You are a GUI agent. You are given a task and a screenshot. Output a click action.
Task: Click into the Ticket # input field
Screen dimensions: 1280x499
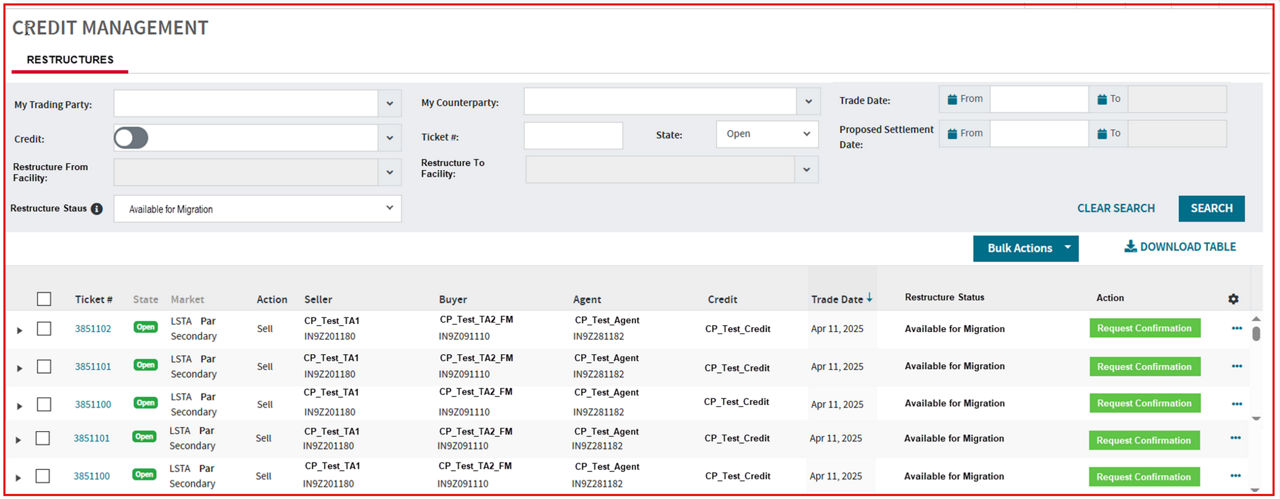coord(573,135)
